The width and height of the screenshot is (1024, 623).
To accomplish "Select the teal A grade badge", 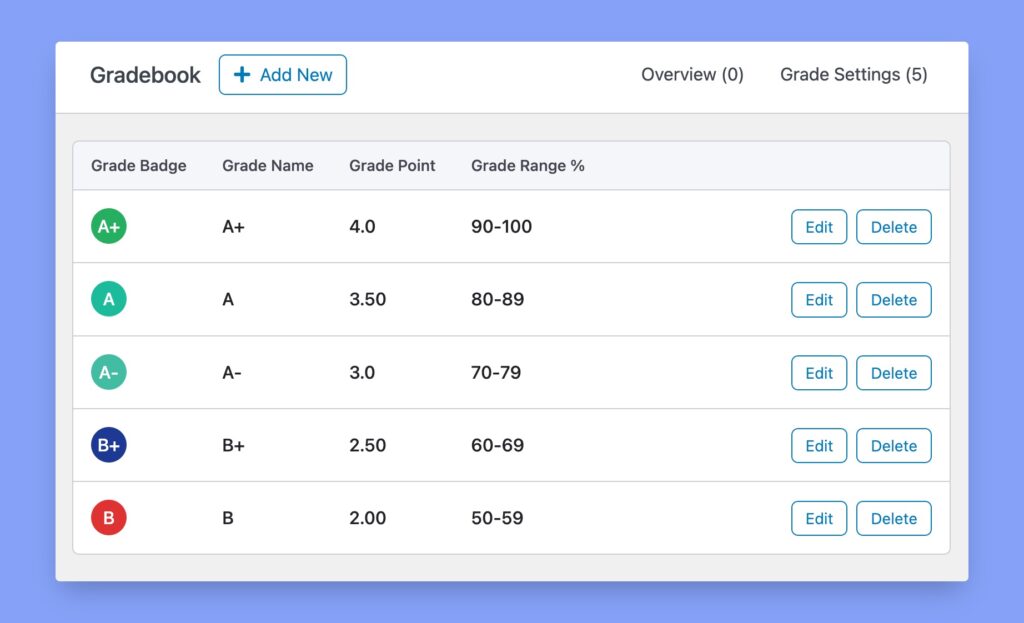I will pyautogui.click(x=108, y=299).
